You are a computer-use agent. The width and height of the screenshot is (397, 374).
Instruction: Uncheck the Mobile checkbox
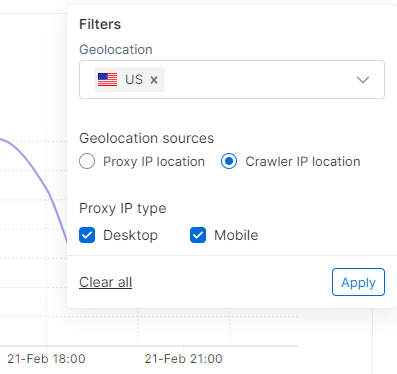(x=198, y=235)
